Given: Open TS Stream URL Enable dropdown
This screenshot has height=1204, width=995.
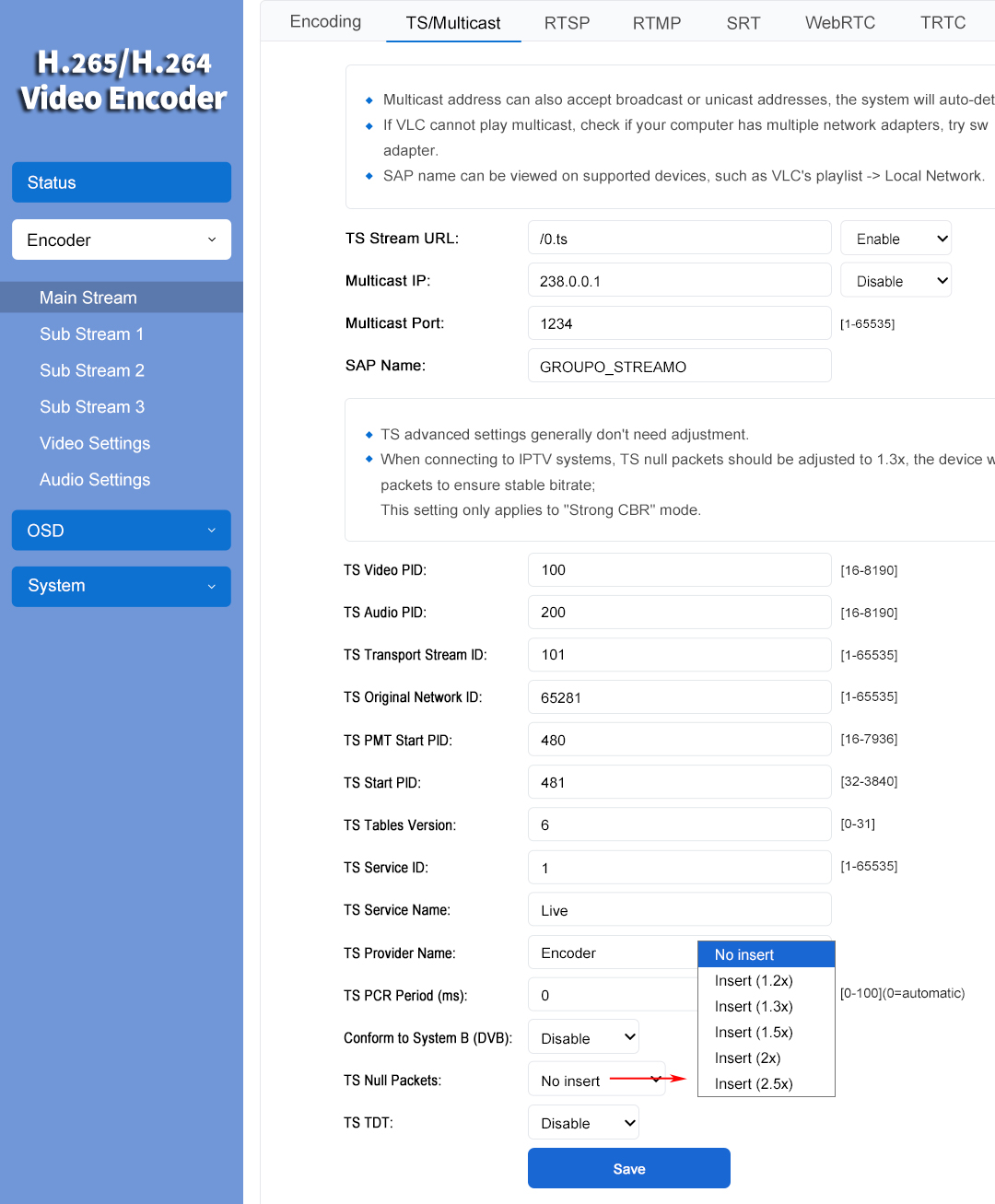Looking at the screenshot, I should pyautogui.click(x=895, y=239).
